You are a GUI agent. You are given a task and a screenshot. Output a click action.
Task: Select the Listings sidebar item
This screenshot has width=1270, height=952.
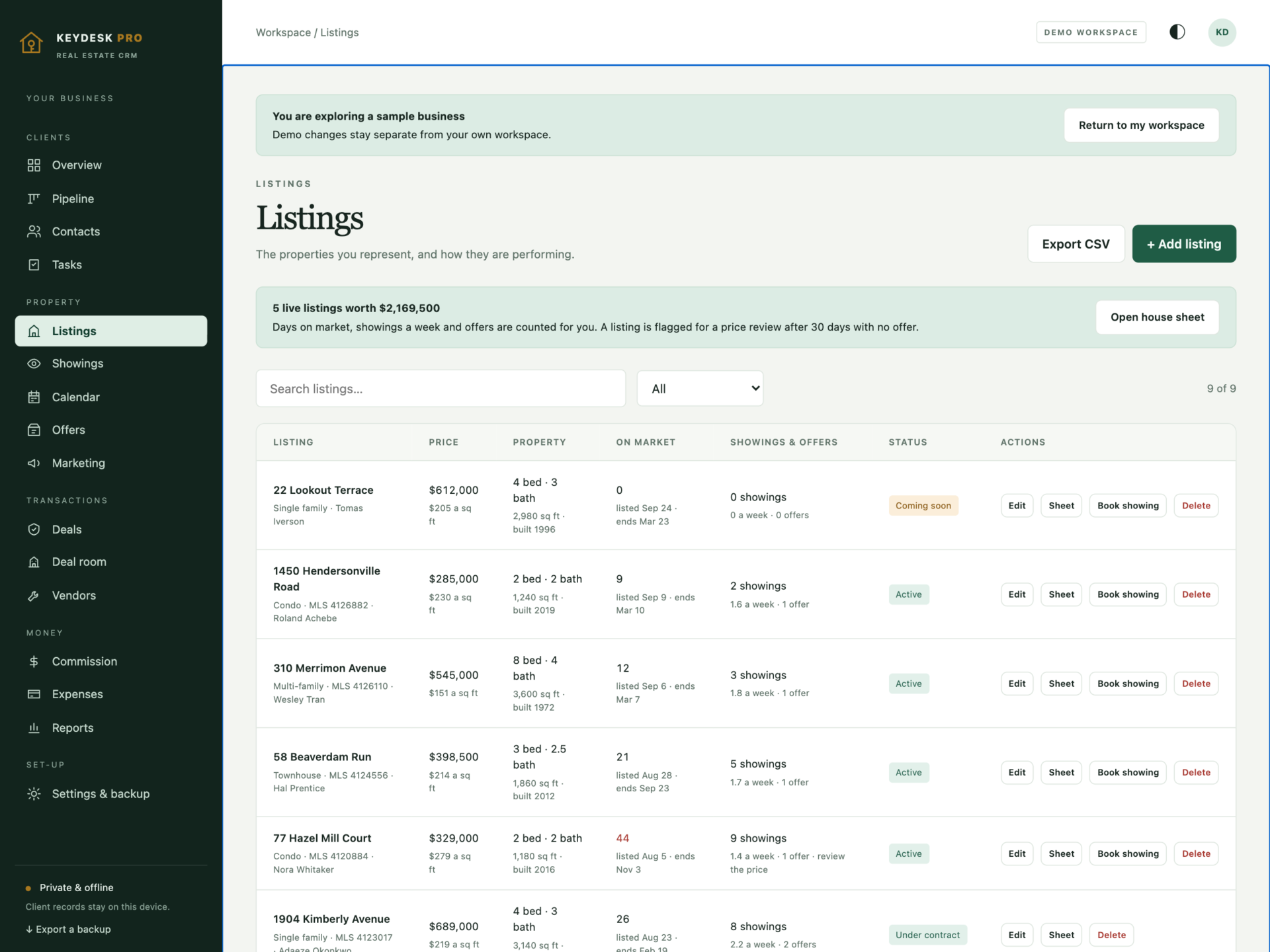pos(111,331)
